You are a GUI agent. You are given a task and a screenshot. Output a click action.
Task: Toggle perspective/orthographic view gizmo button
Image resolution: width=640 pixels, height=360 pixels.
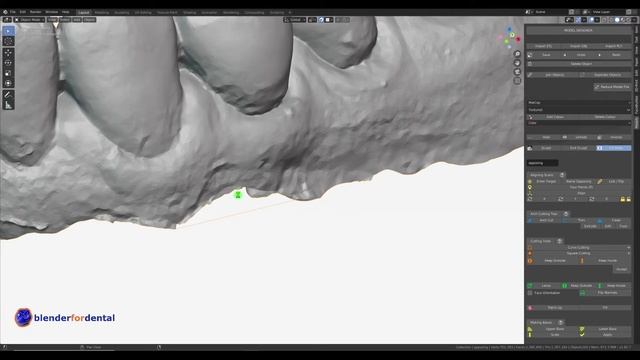point(517,81)
